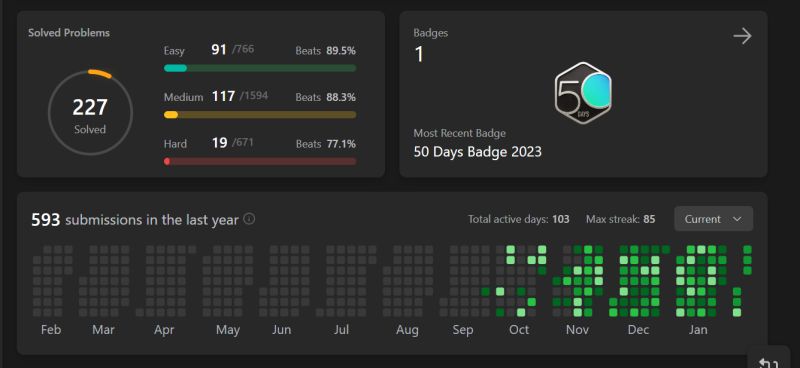Click the Hard red progress bar

pyautogui.click(x=260, y=161)
